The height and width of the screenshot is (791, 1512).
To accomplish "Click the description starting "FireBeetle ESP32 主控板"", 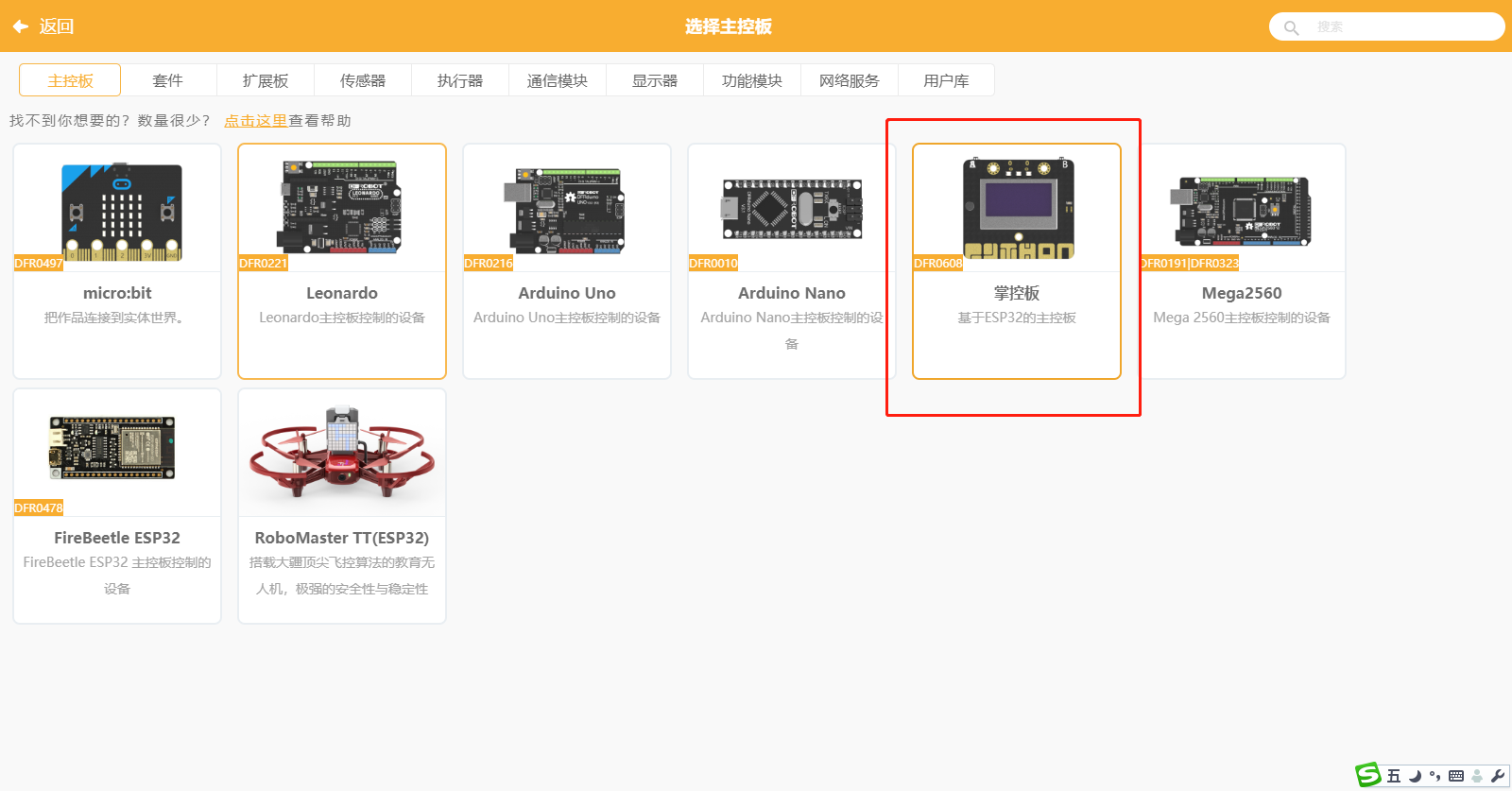I will [117, 576].
